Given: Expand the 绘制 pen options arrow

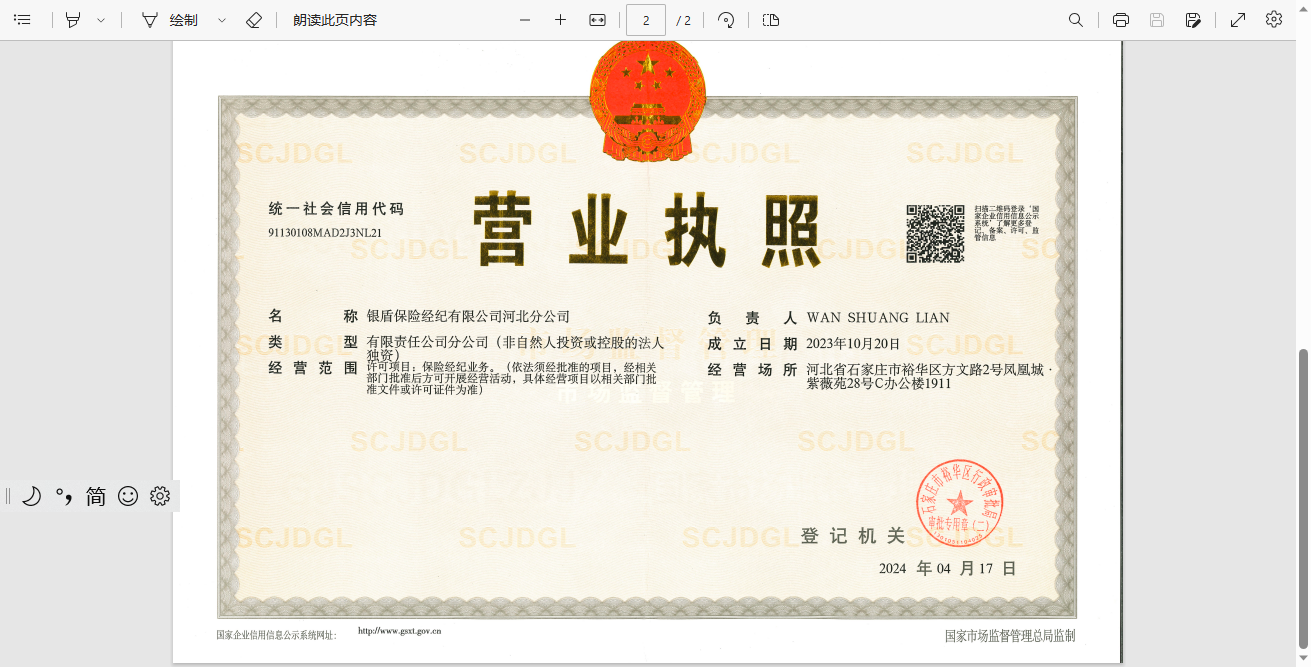Looking at the screenshot, I should pyautogui.click(x=222, y=20).
